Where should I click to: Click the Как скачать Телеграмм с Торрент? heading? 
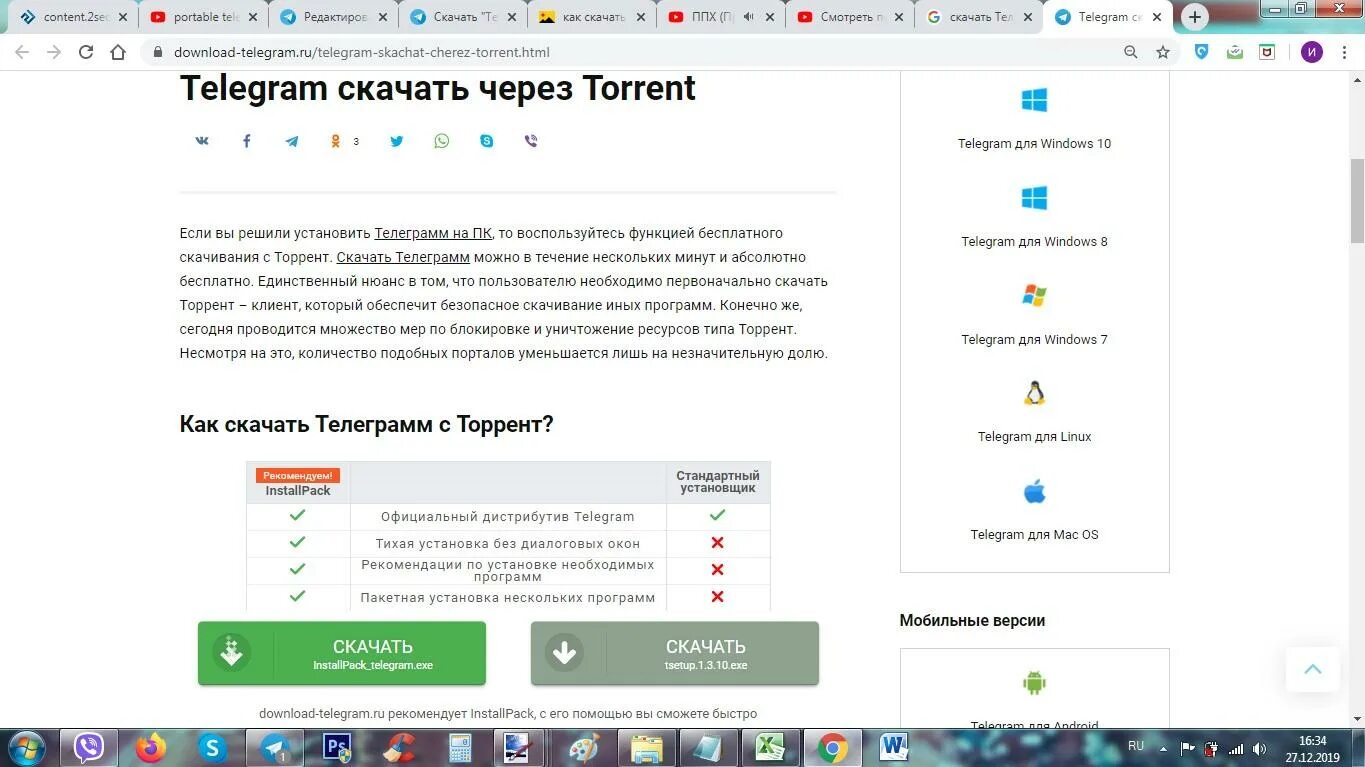[x=366, y=424]
